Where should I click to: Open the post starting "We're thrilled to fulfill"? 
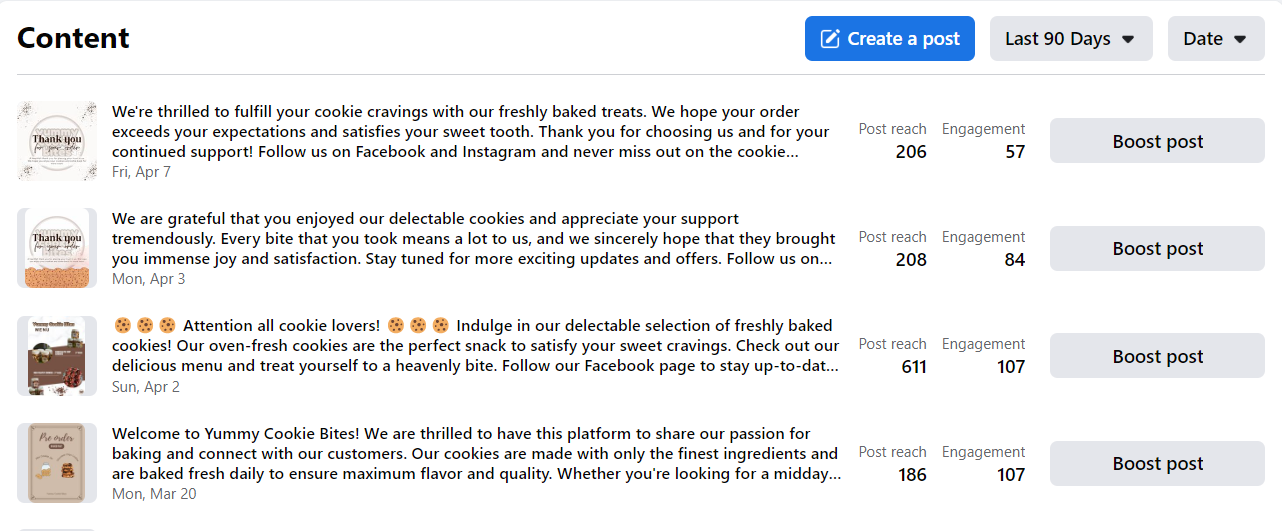click(x=470, y=131)
